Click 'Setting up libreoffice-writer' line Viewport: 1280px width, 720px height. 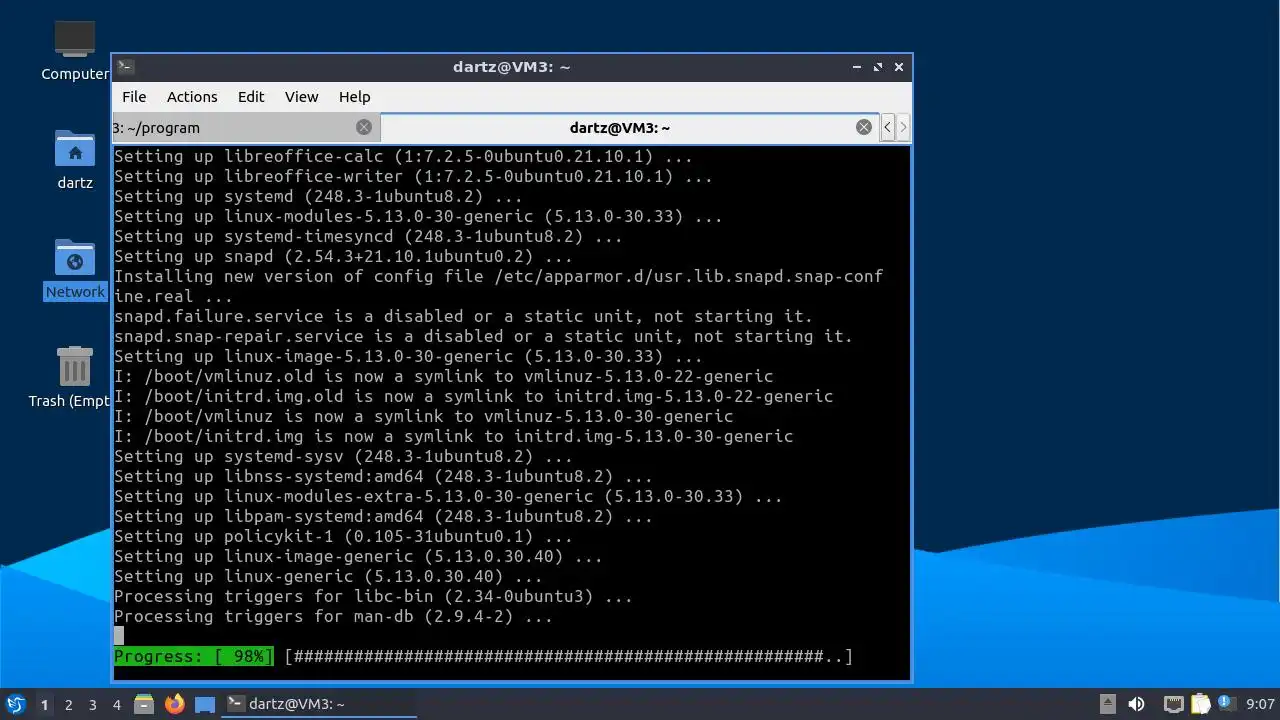(x=413, y=176)
